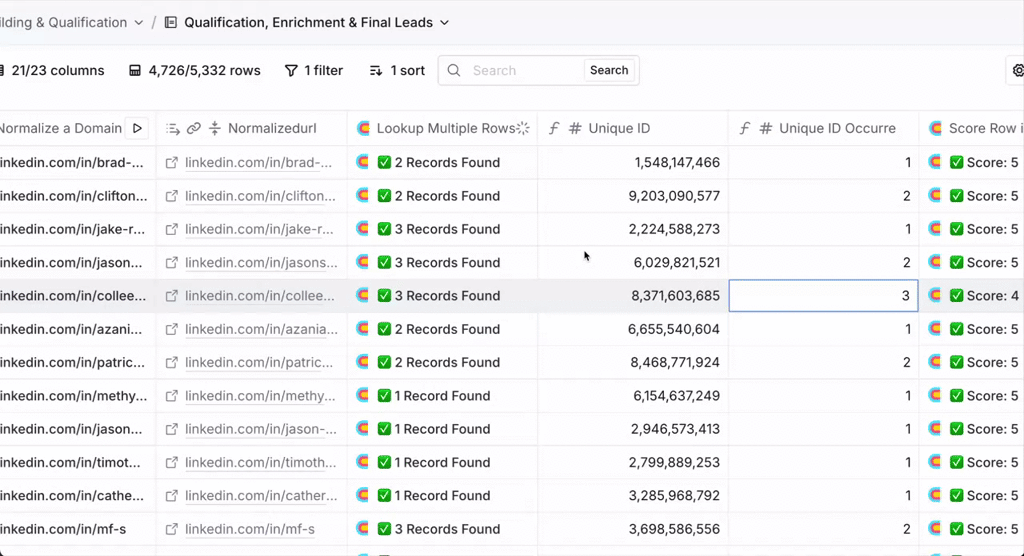
Task: Click the Clay icon in Score Row header
Action: coord(935,128)
